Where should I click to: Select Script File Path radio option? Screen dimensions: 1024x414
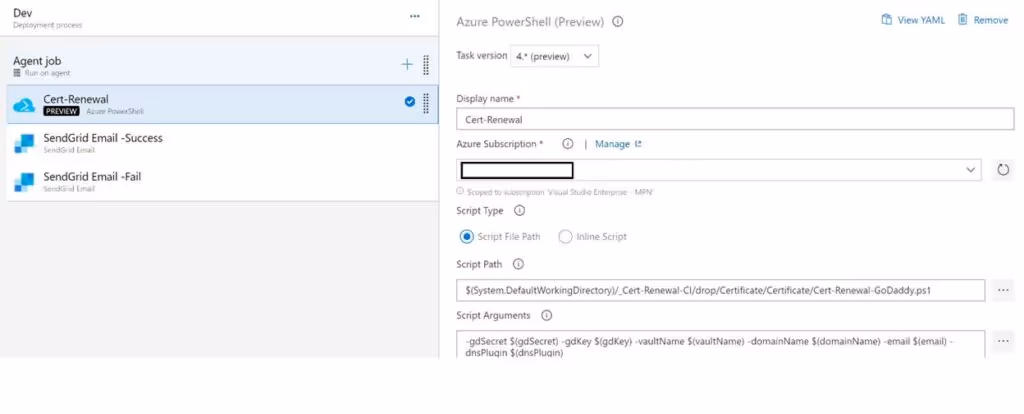coord(466,236)
